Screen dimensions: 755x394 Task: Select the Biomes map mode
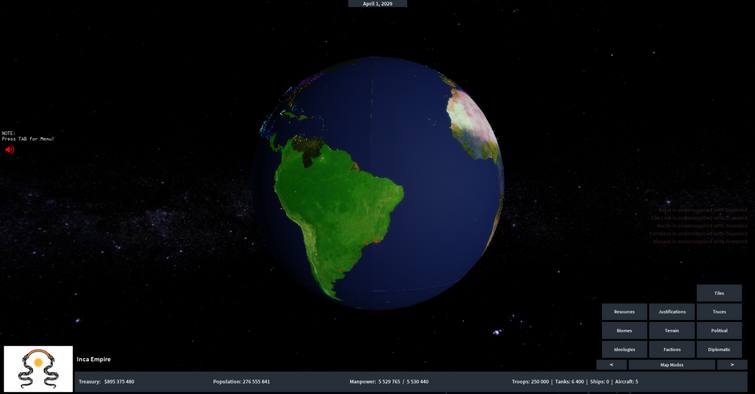pyautogui.click(x=624, y=330)
